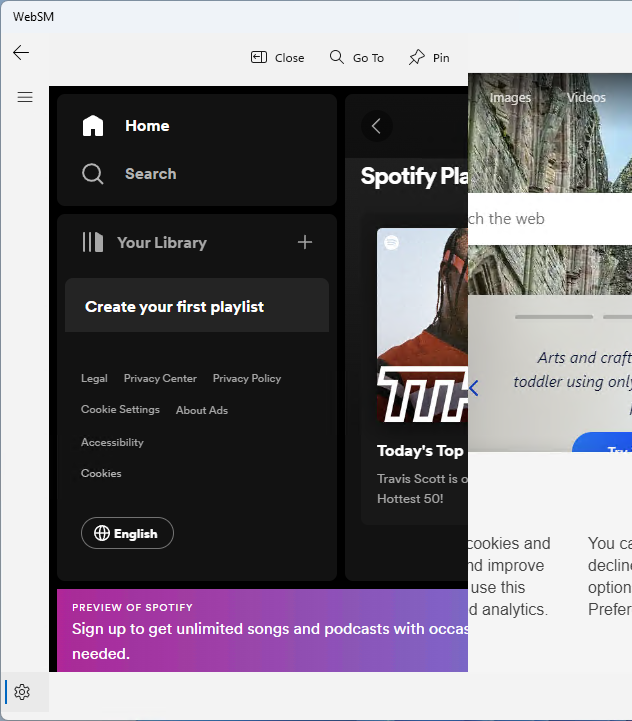Go back using Spotify's round chevron button
The image size is (632, 721).
(377, 126)
